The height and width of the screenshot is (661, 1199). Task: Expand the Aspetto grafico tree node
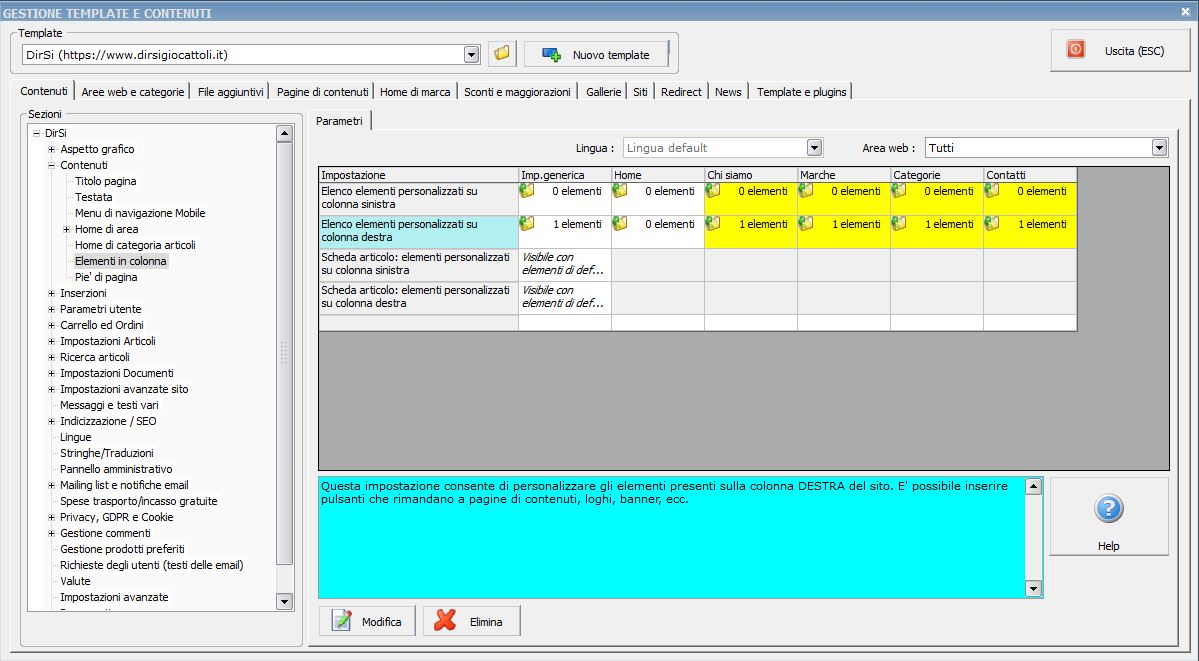coord(52,149)
